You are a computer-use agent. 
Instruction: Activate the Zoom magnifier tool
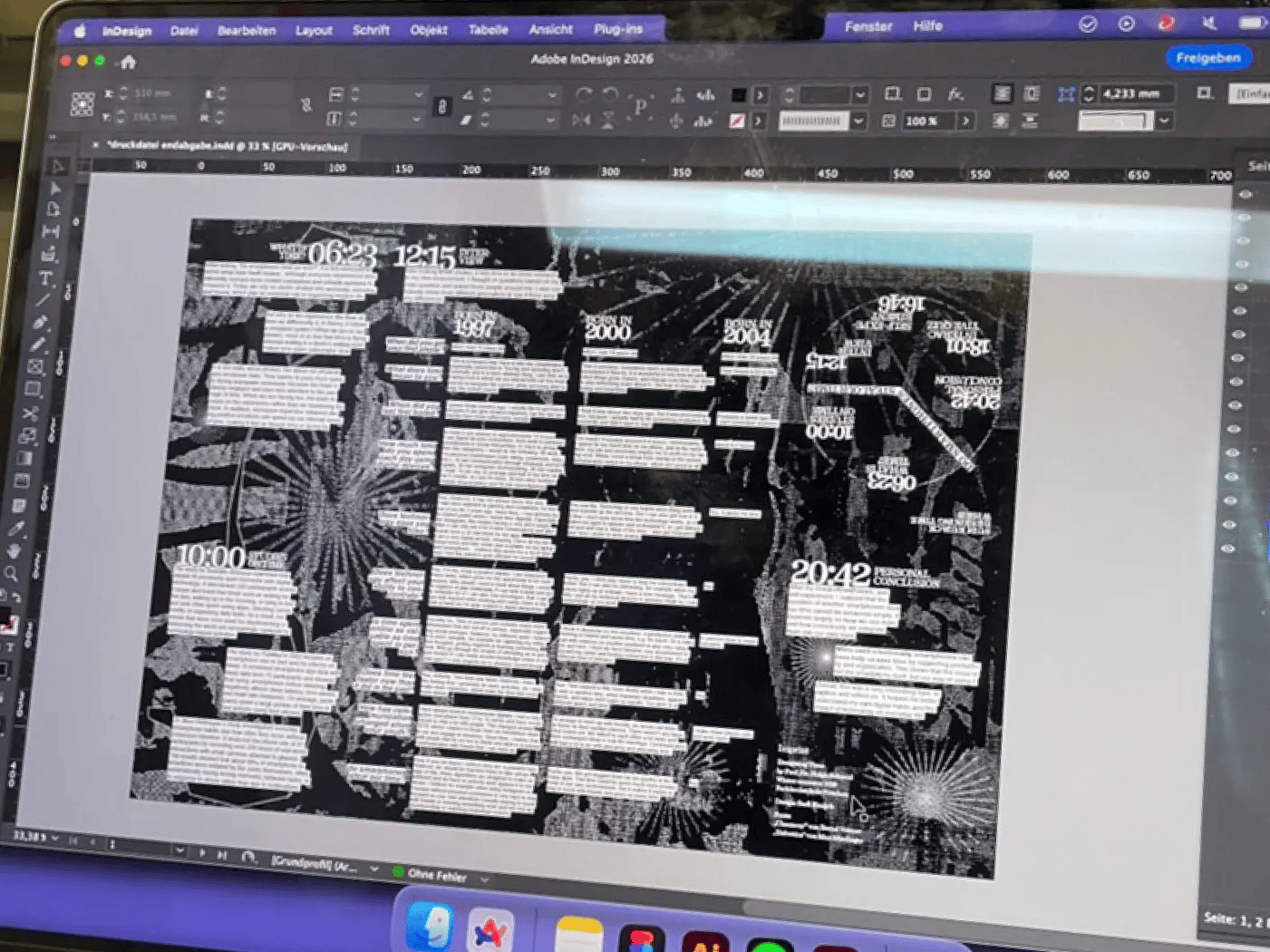click(11, 573)
